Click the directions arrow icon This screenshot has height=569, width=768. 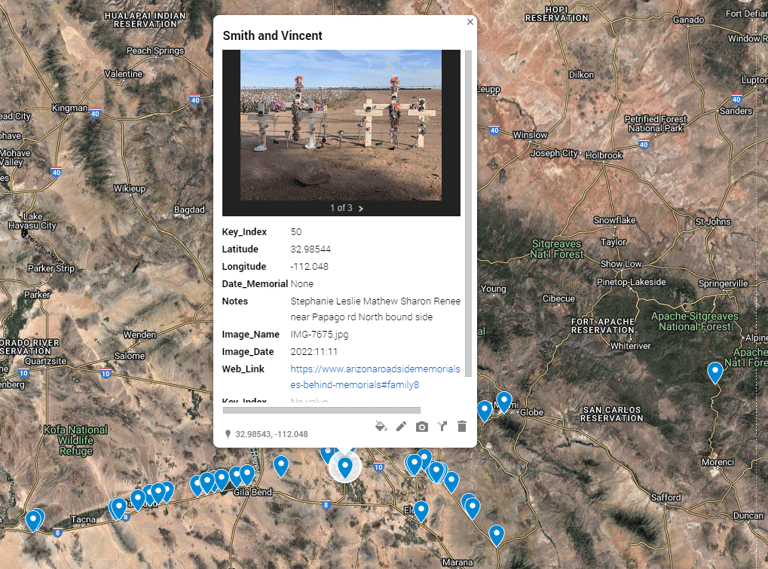click(442, 427)
